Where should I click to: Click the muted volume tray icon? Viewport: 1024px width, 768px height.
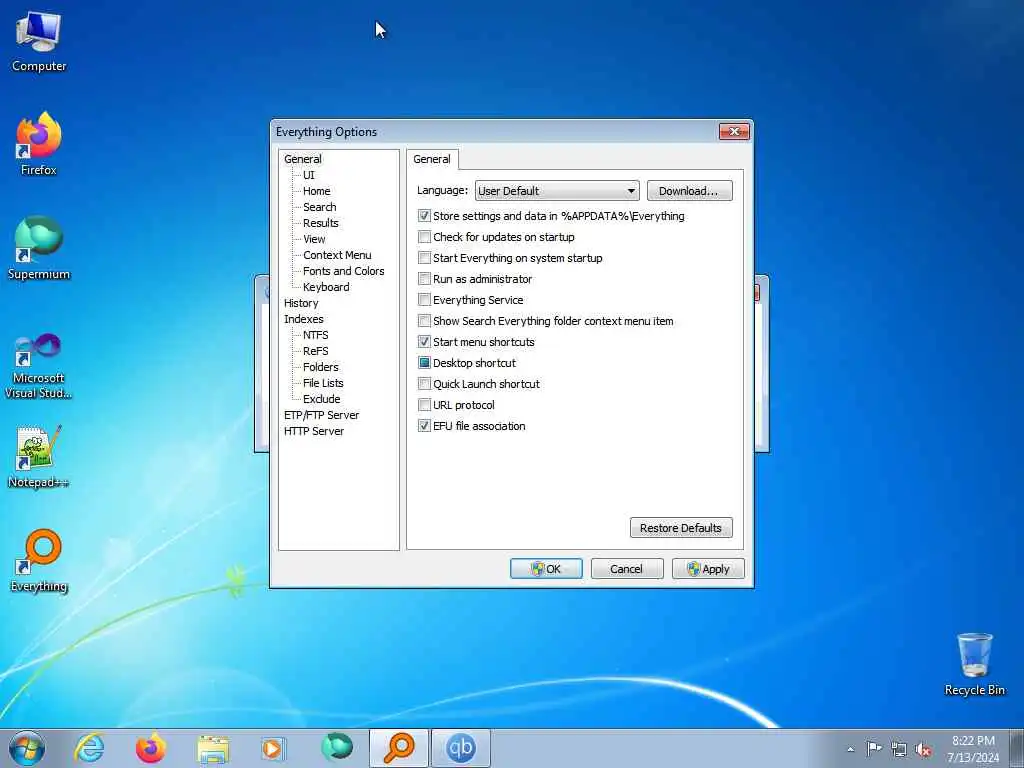click(923, 749)
